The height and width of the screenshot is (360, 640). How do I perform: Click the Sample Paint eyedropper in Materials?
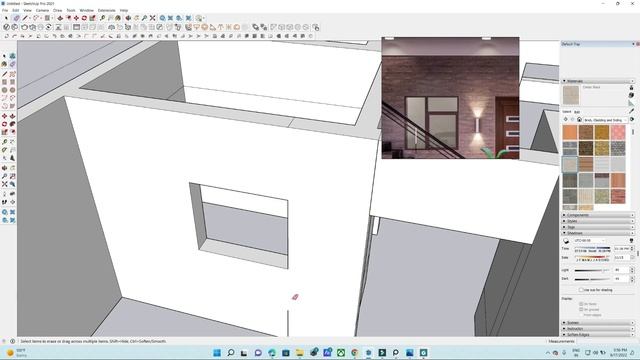631,111
